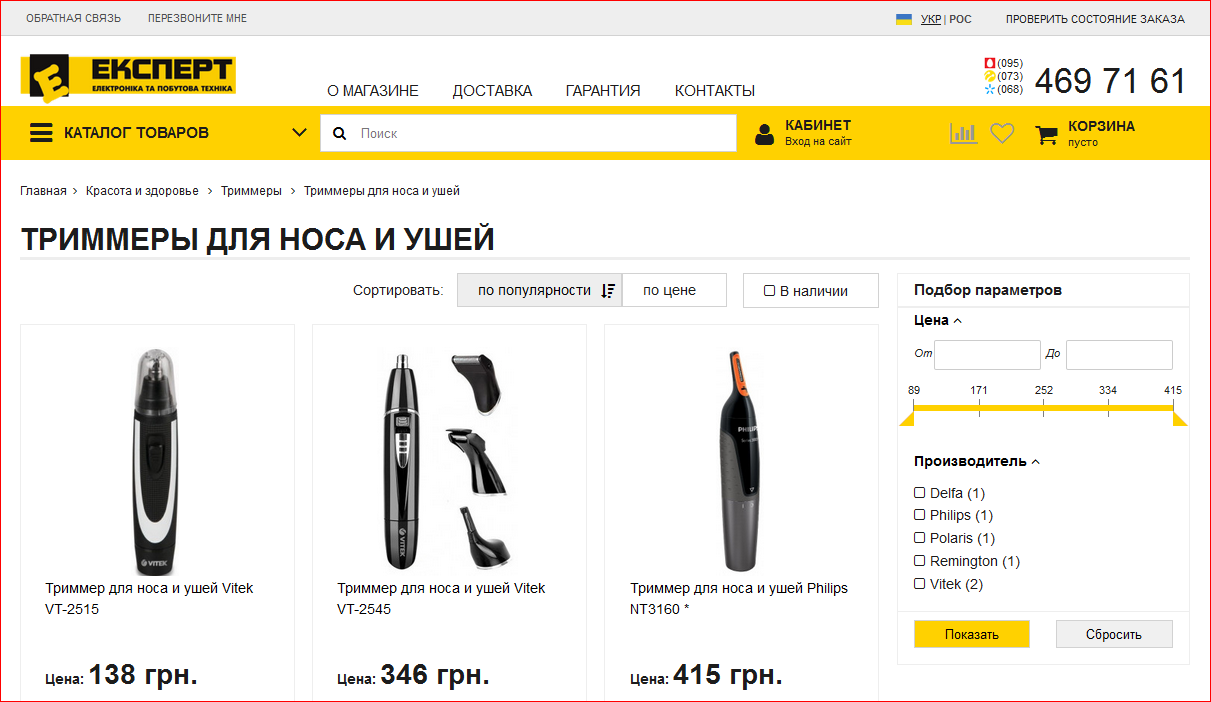The height and width of the screenshot is (702, 1211).
Task: Collapse the Цена filter section
Action: pyautogui.click(x=958, y=321)
